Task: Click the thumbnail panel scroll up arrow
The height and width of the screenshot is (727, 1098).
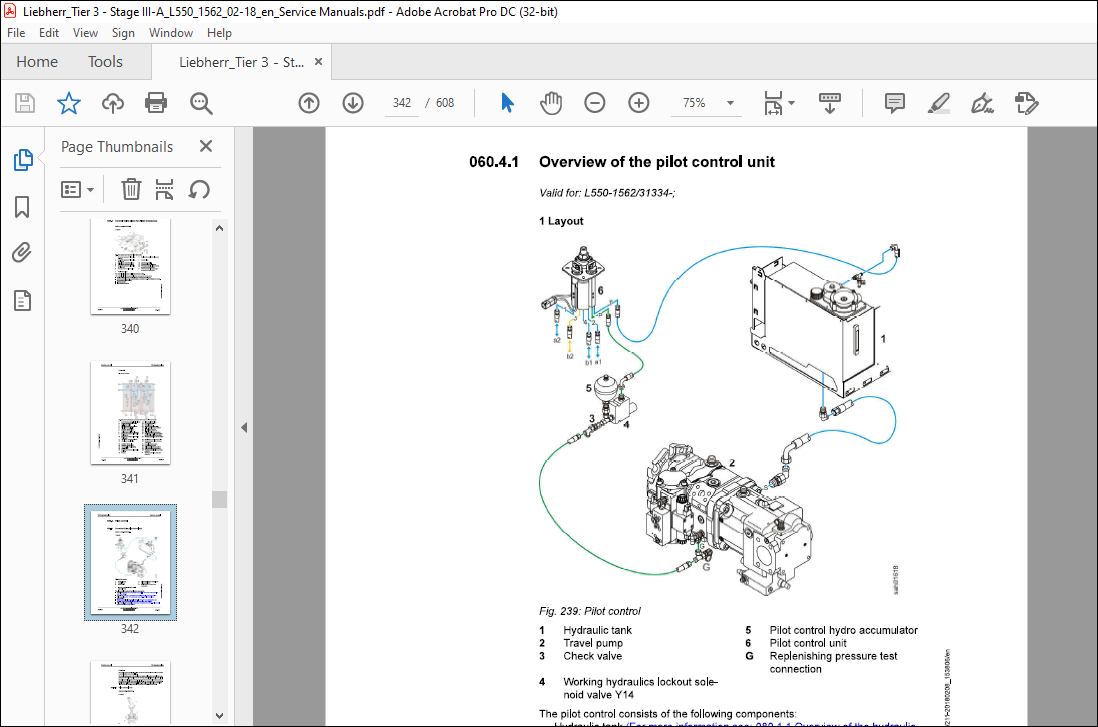Action: click(x=219, y=228)
